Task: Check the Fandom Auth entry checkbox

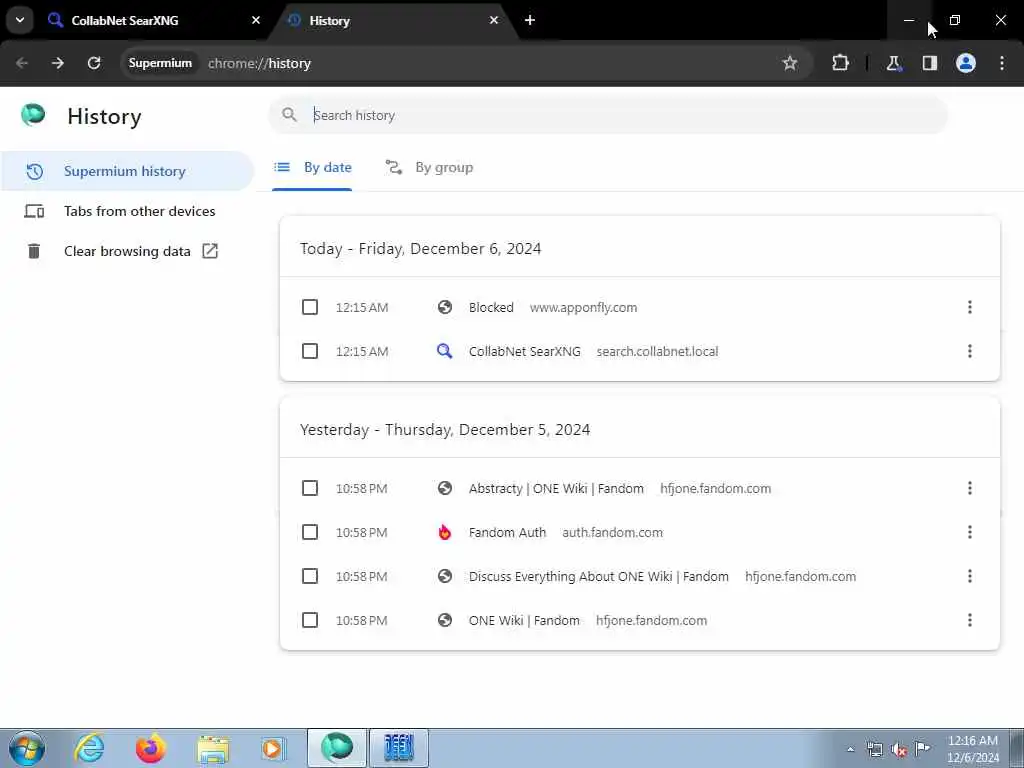Action: tap(310, 533)
